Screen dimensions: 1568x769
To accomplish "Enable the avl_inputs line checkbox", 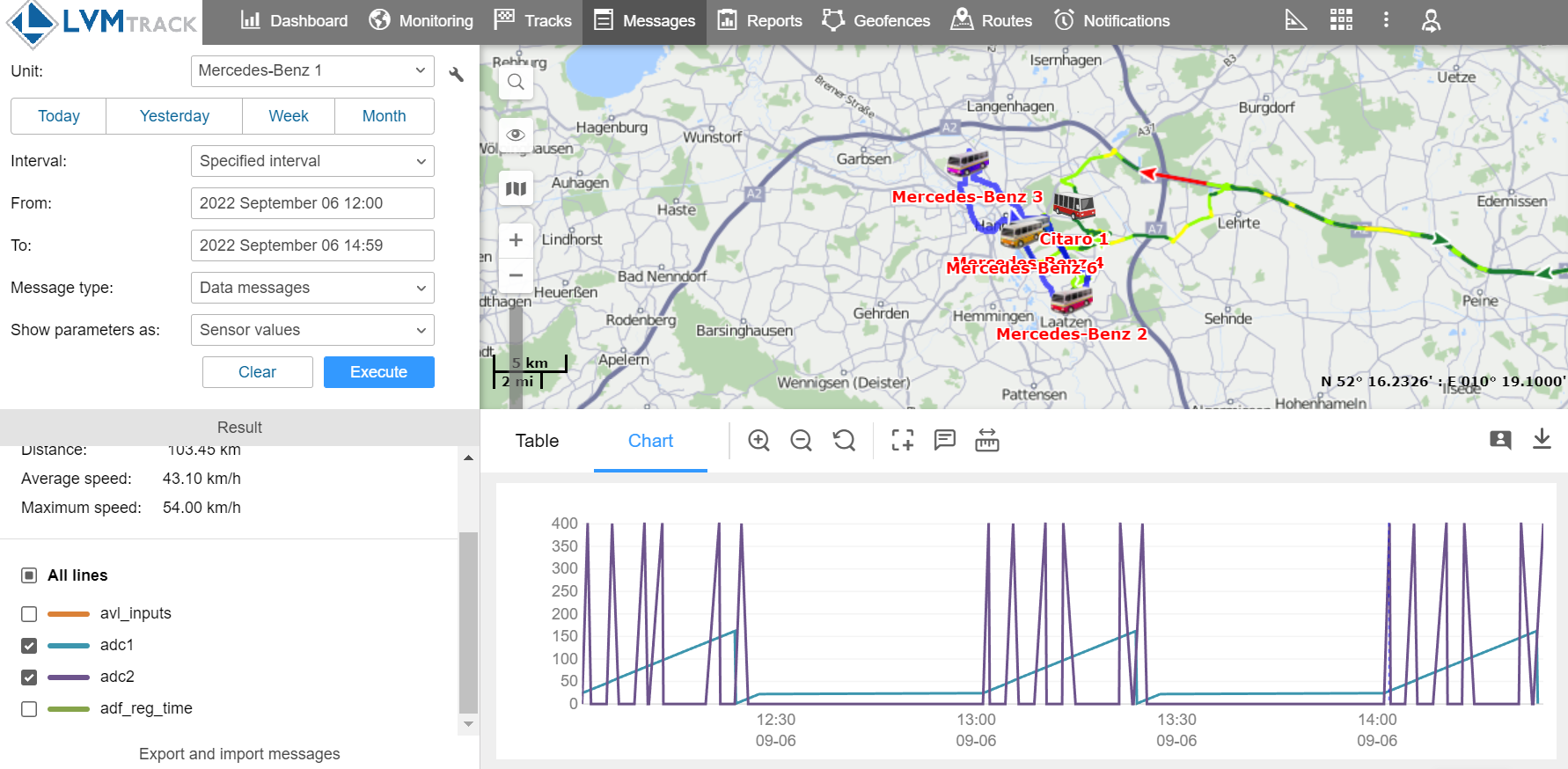I will [29, 614].
